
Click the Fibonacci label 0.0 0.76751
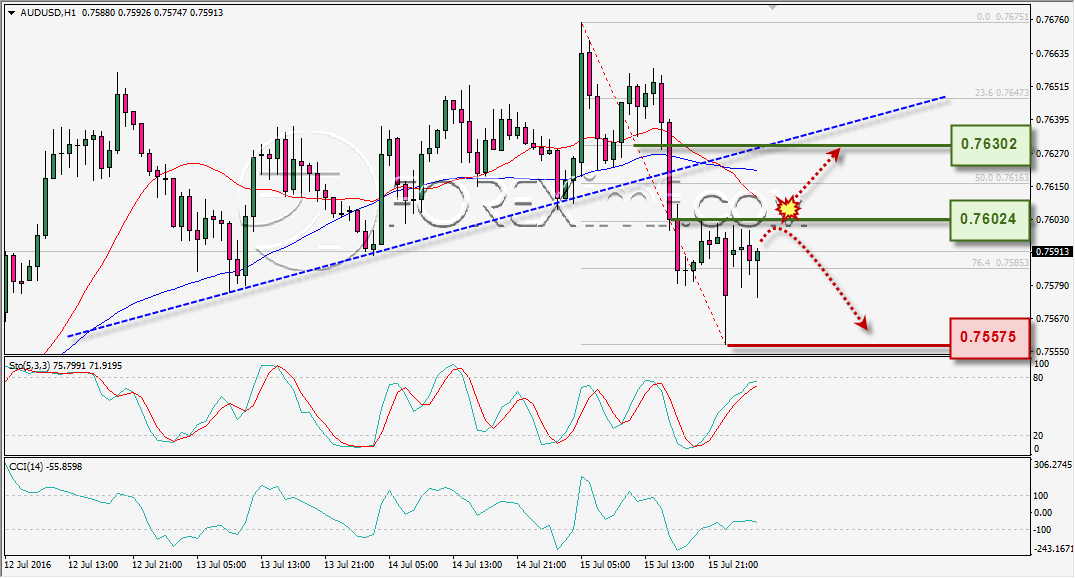click(x=1003, y=17)
